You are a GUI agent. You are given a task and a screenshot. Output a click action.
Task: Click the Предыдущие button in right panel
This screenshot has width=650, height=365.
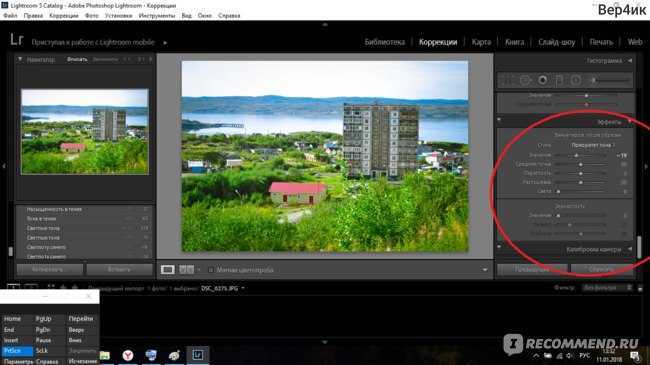coord(532,269)
